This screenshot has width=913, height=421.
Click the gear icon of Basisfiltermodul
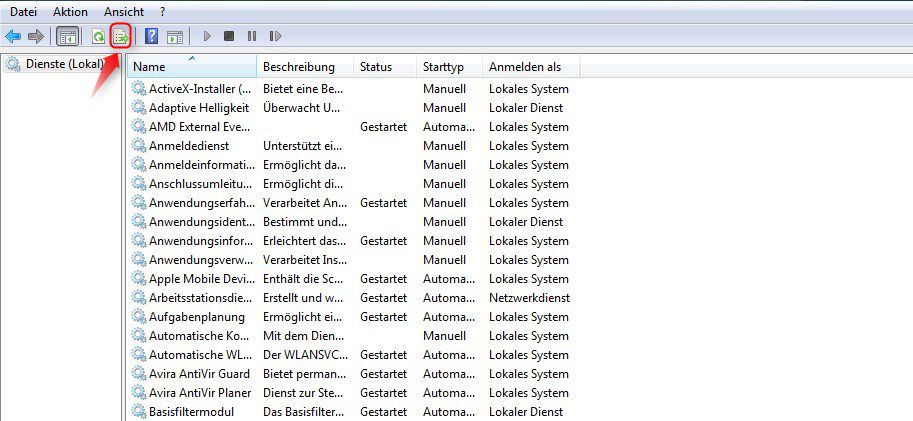pyautogui.click(x=139, y=412)
